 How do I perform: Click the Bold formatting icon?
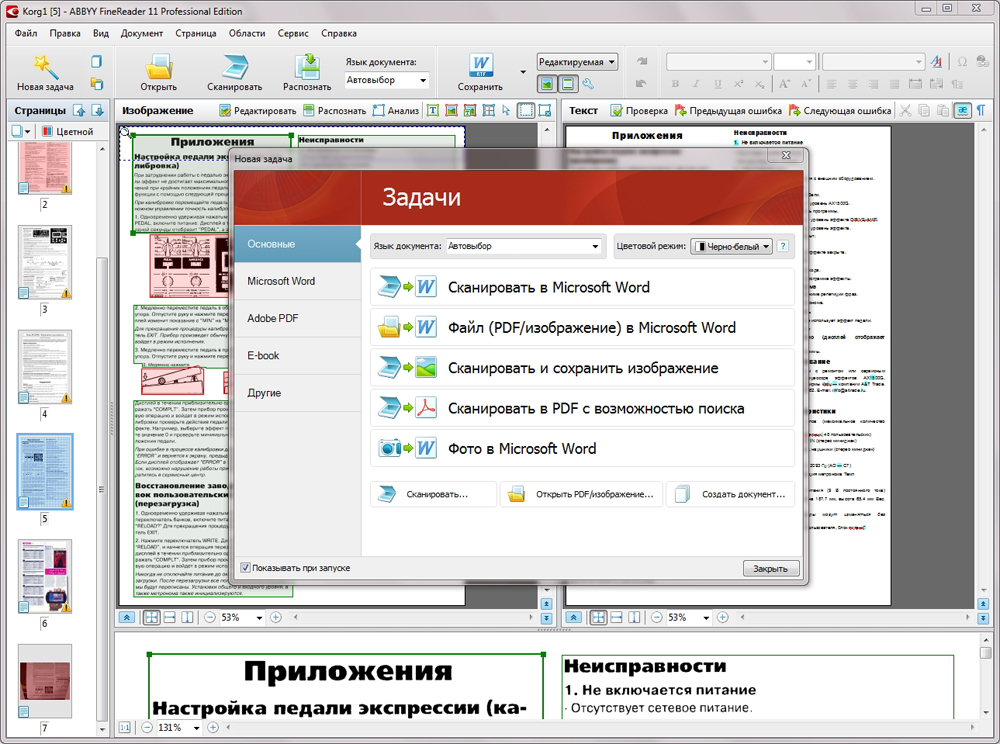coord(675,84)
